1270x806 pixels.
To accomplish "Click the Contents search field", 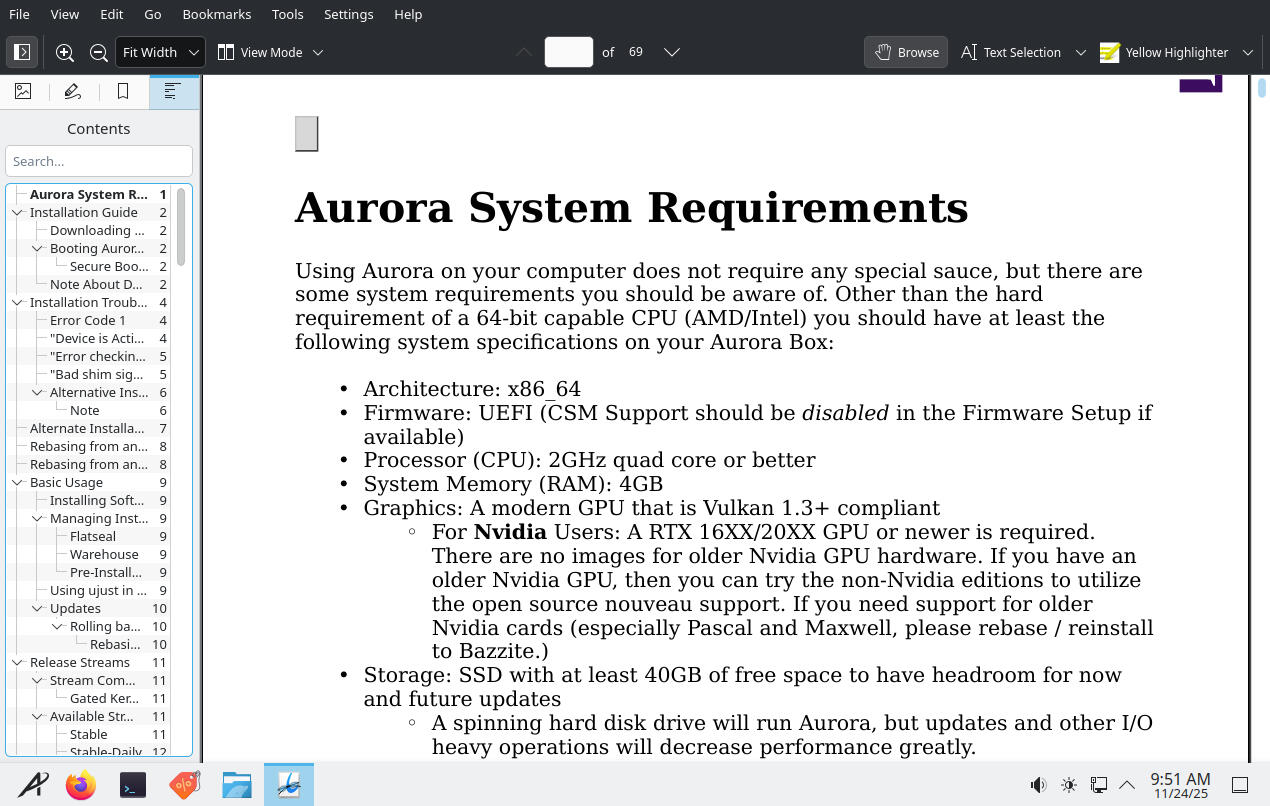I will tap(98, 161).
